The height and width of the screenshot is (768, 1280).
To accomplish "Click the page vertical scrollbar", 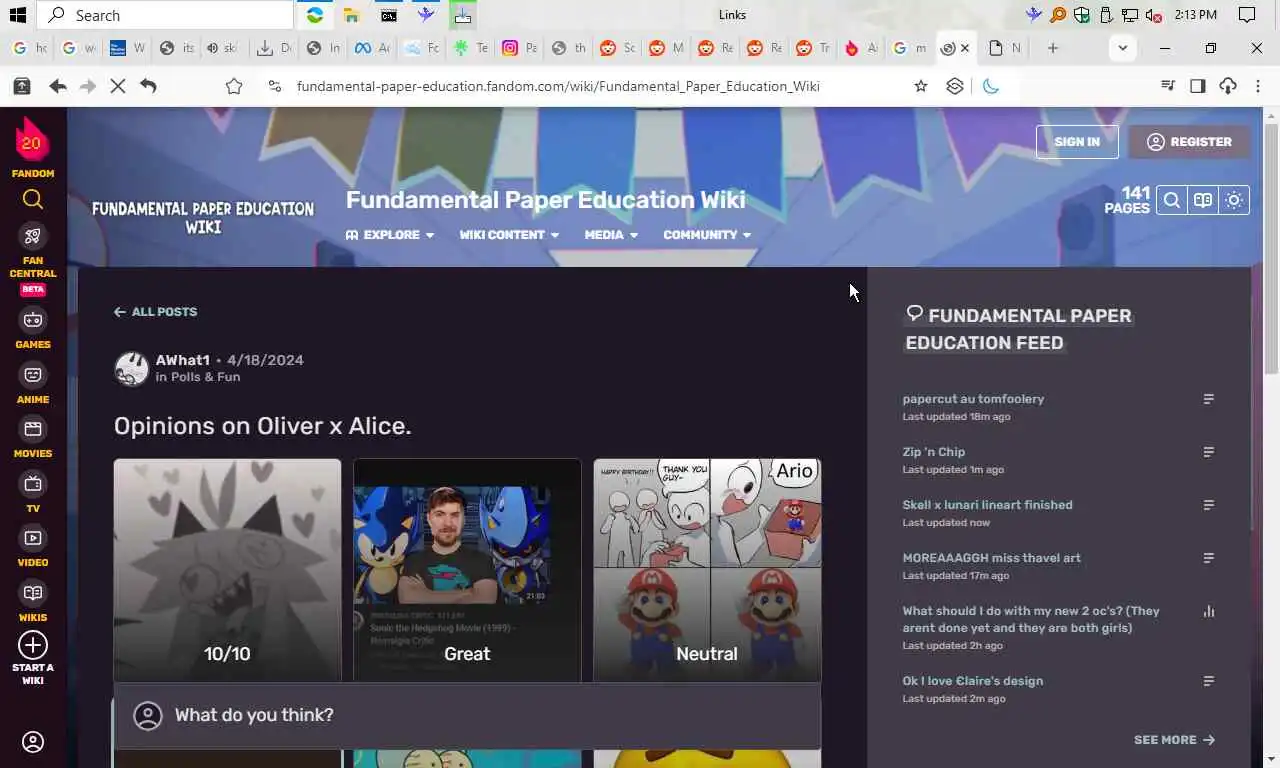I will point(1271,250).
